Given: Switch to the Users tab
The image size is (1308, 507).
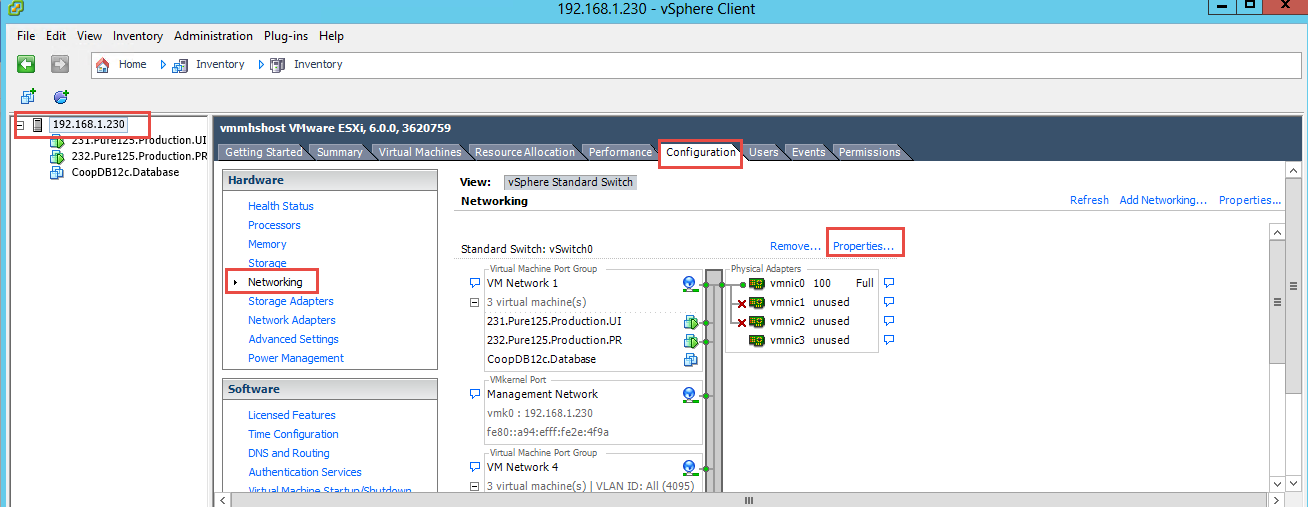Looking at the screenshot, I should click(763, 152).
